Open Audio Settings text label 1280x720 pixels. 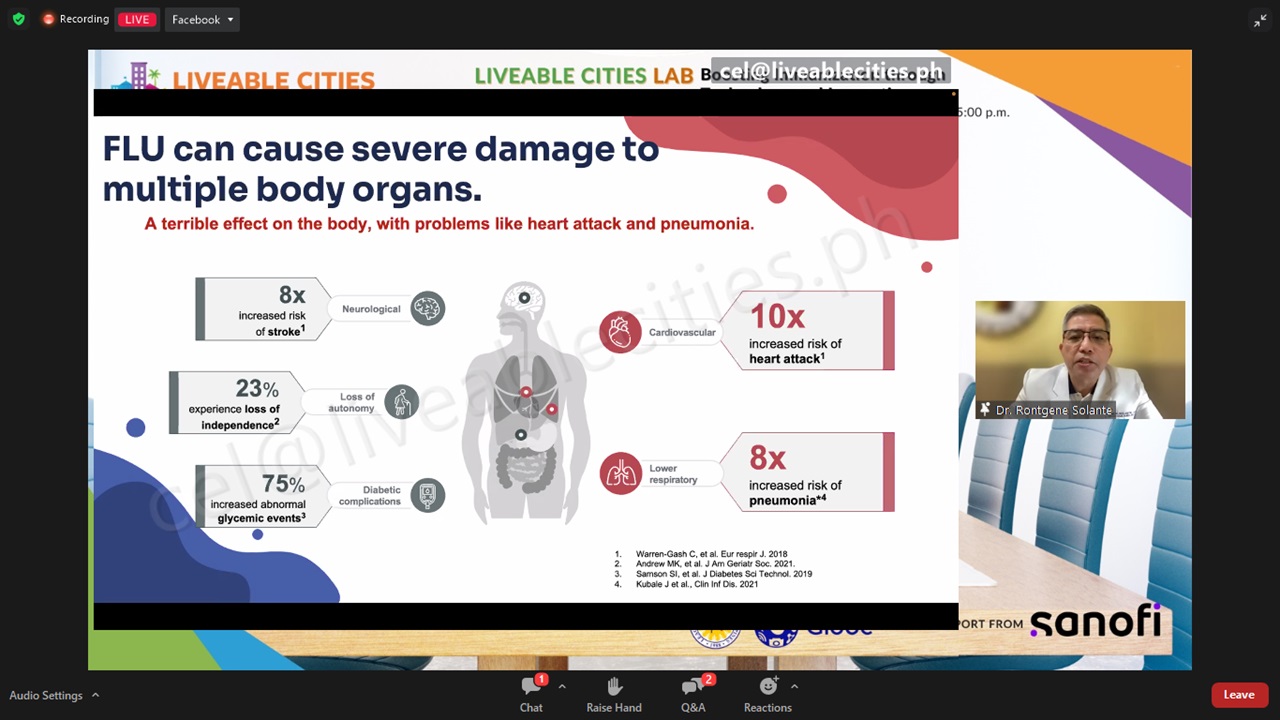point(46,695)
